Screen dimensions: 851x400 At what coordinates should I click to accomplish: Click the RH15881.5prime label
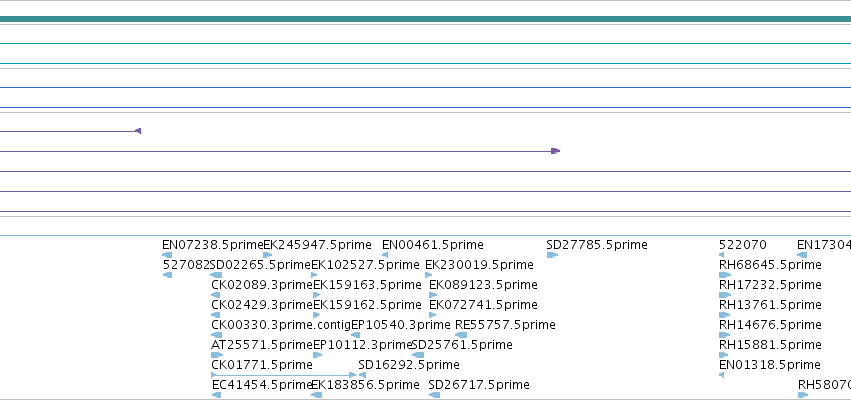point(770,345)
